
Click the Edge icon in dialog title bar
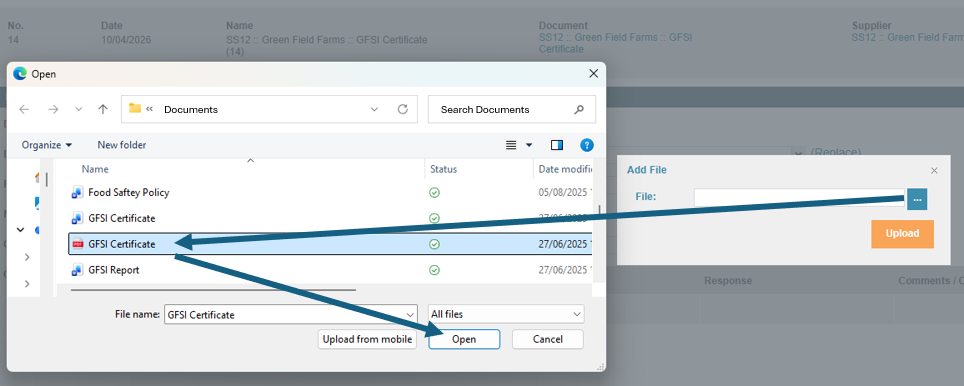click(20, 74)
